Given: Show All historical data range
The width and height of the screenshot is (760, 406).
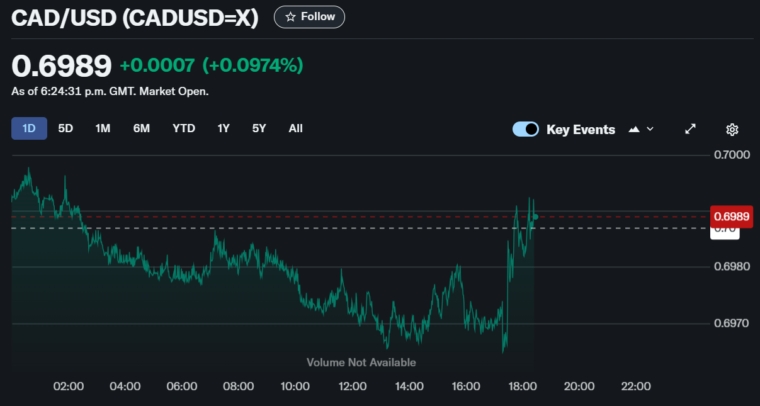Looking at the screenshot, I should click(295, 128).
